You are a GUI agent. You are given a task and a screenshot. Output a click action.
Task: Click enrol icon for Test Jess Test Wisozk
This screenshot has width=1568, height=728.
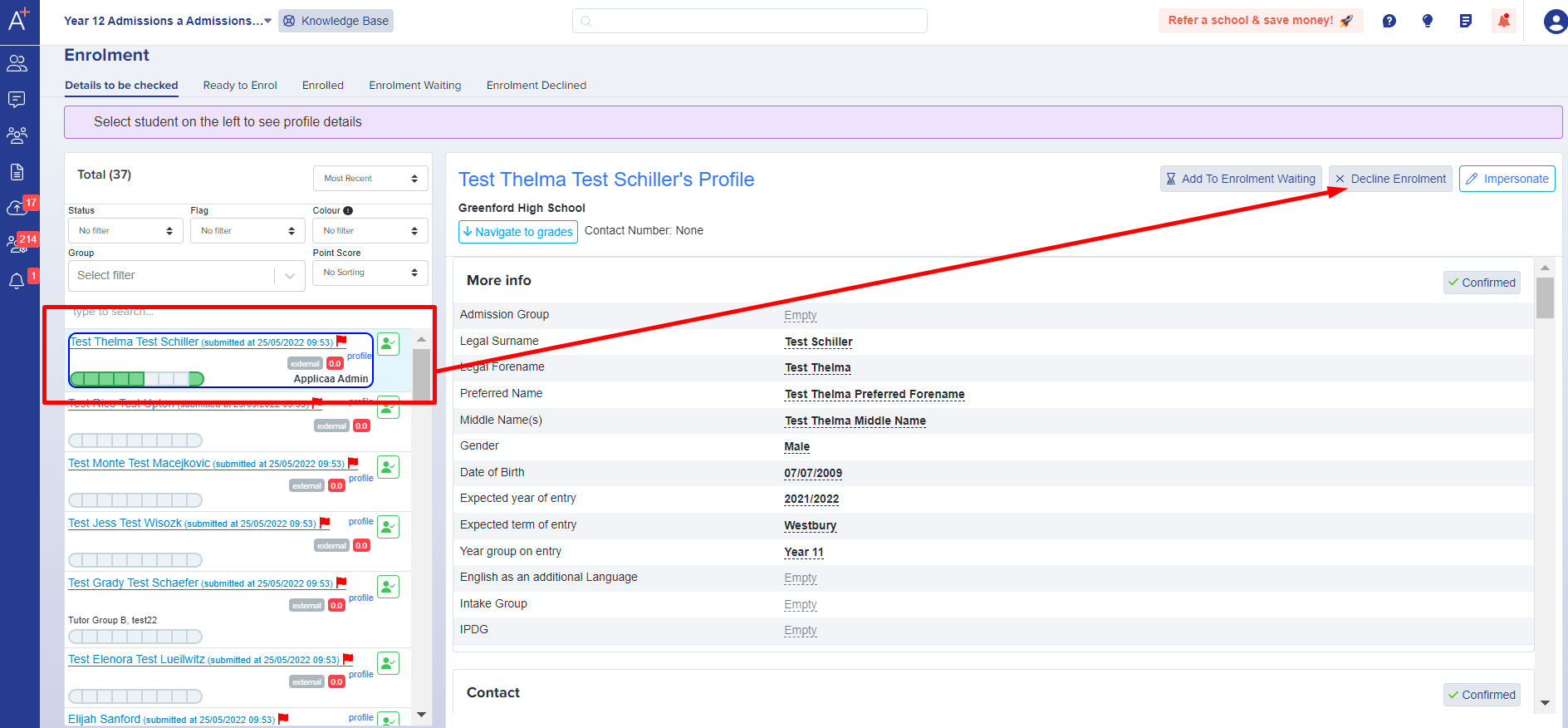coord(389,527)
